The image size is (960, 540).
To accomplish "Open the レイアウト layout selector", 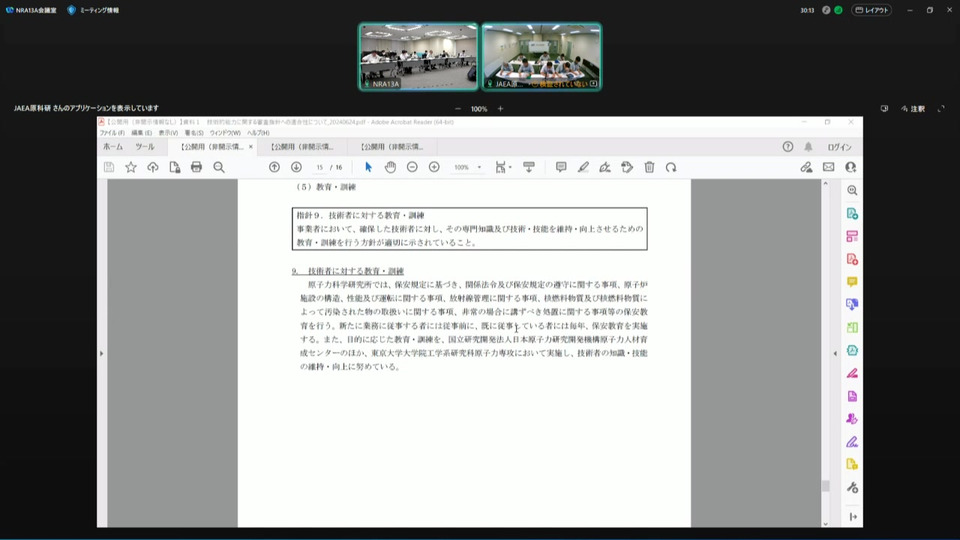I will (x=872, y=10).
